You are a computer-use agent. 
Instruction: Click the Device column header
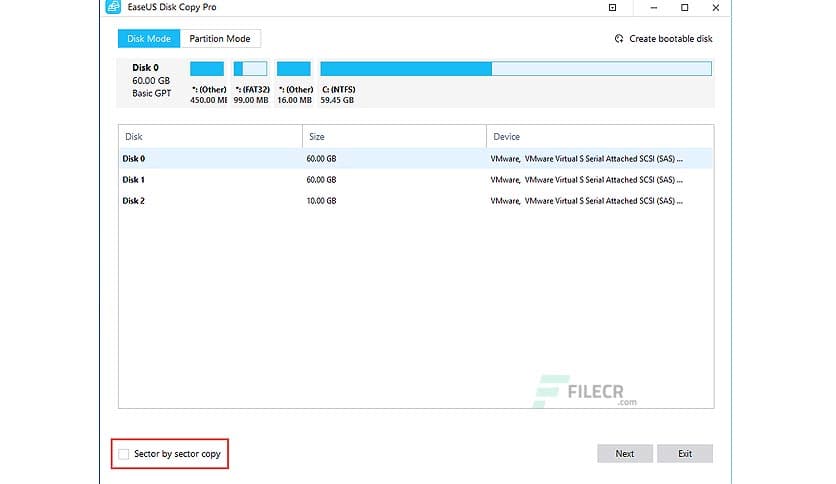pyautogui.click(x=600, y=137)
